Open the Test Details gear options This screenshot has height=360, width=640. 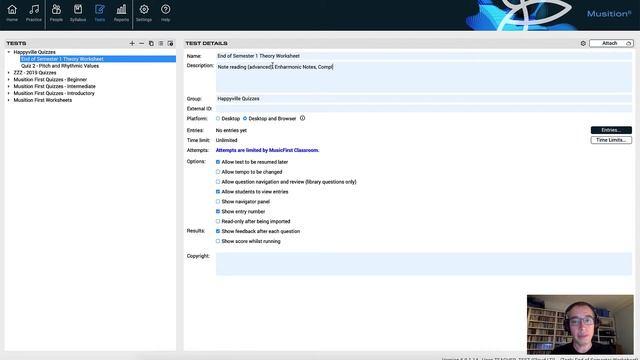point(583,43)
